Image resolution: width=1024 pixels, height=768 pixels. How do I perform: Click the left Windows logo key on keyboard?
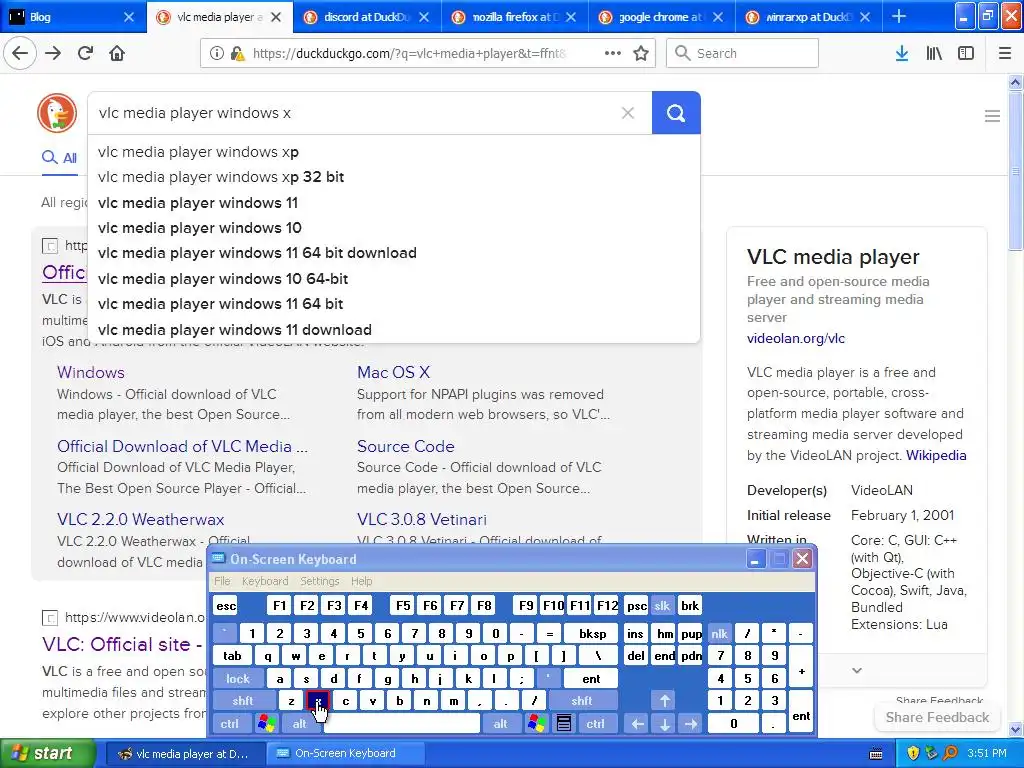click(266, 724)
